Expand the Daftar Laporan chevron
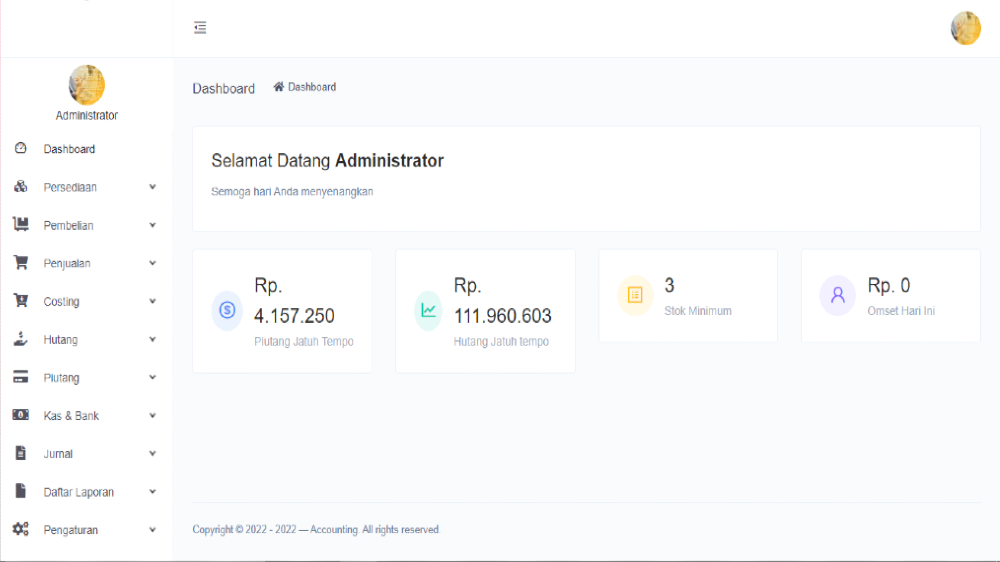 [153, 492]
